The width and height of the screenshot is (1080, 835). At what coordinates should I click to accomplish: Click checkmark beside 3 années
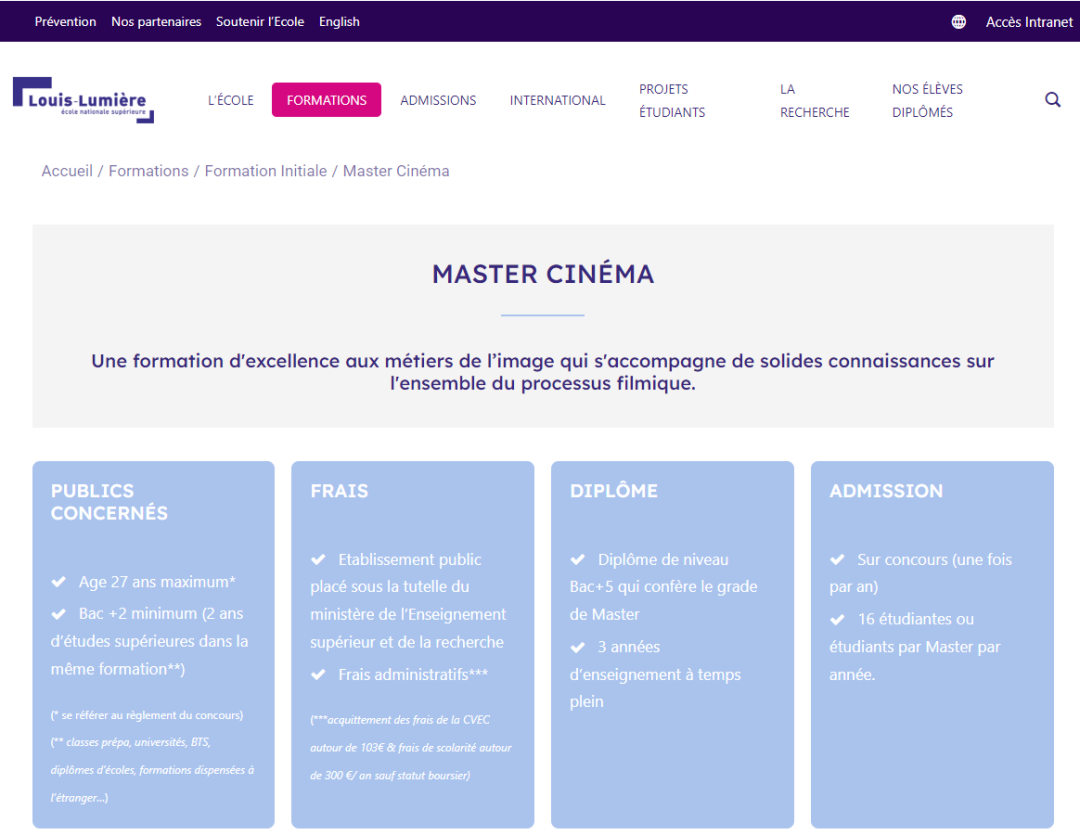click(578, 647)
